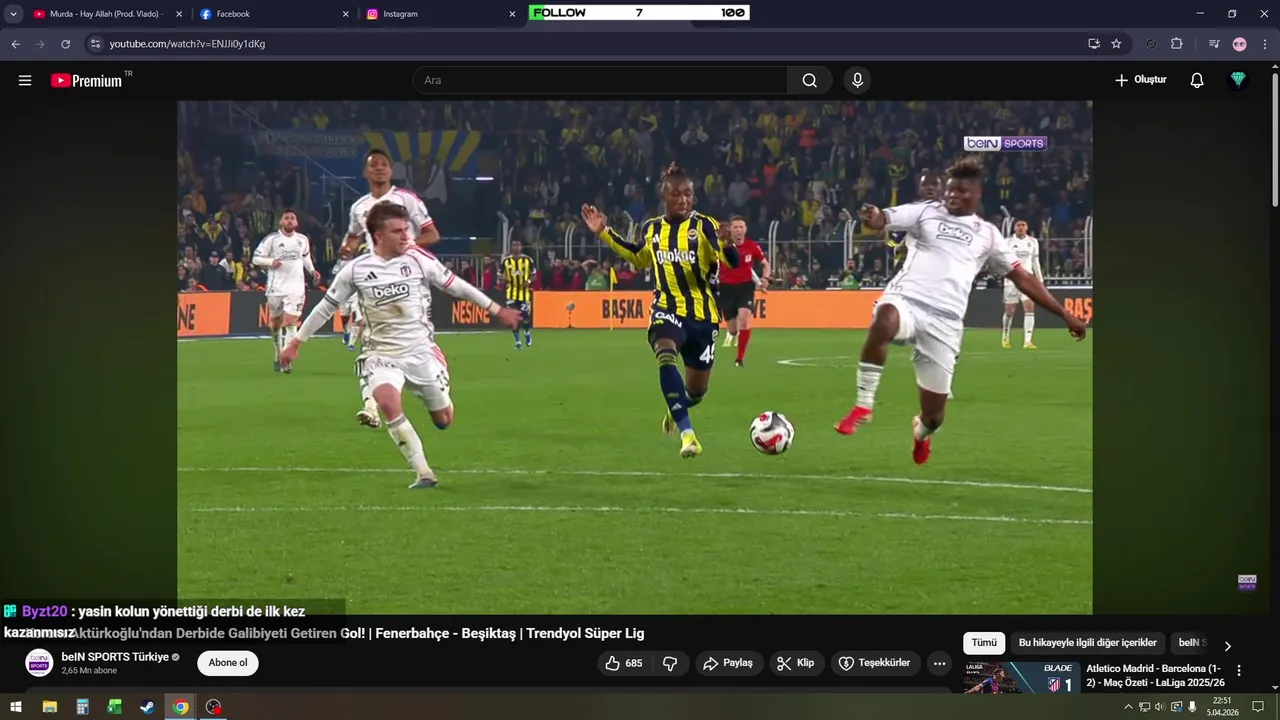Image resolution: width=1280 pixels, height=720 pixels.
Task: Like the video with 685 likes
Action: click(x=624, y=663)
